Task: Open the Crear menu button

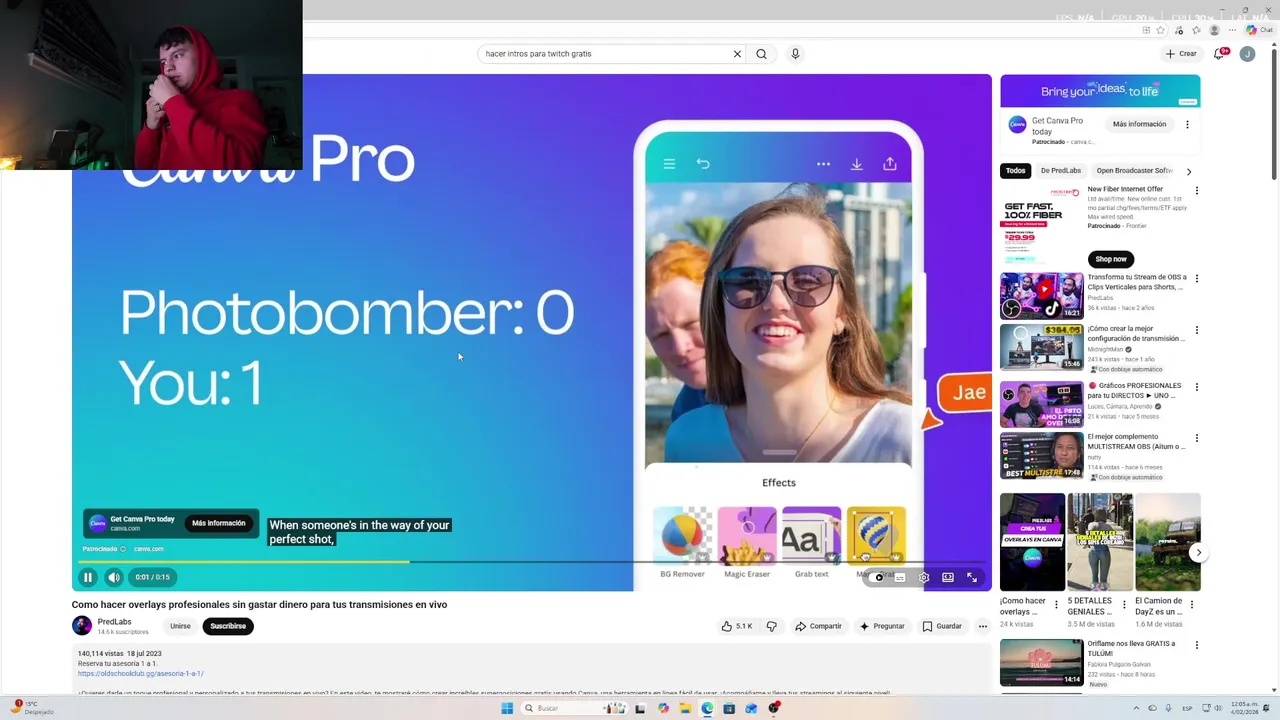Action: pos(1181,54)
